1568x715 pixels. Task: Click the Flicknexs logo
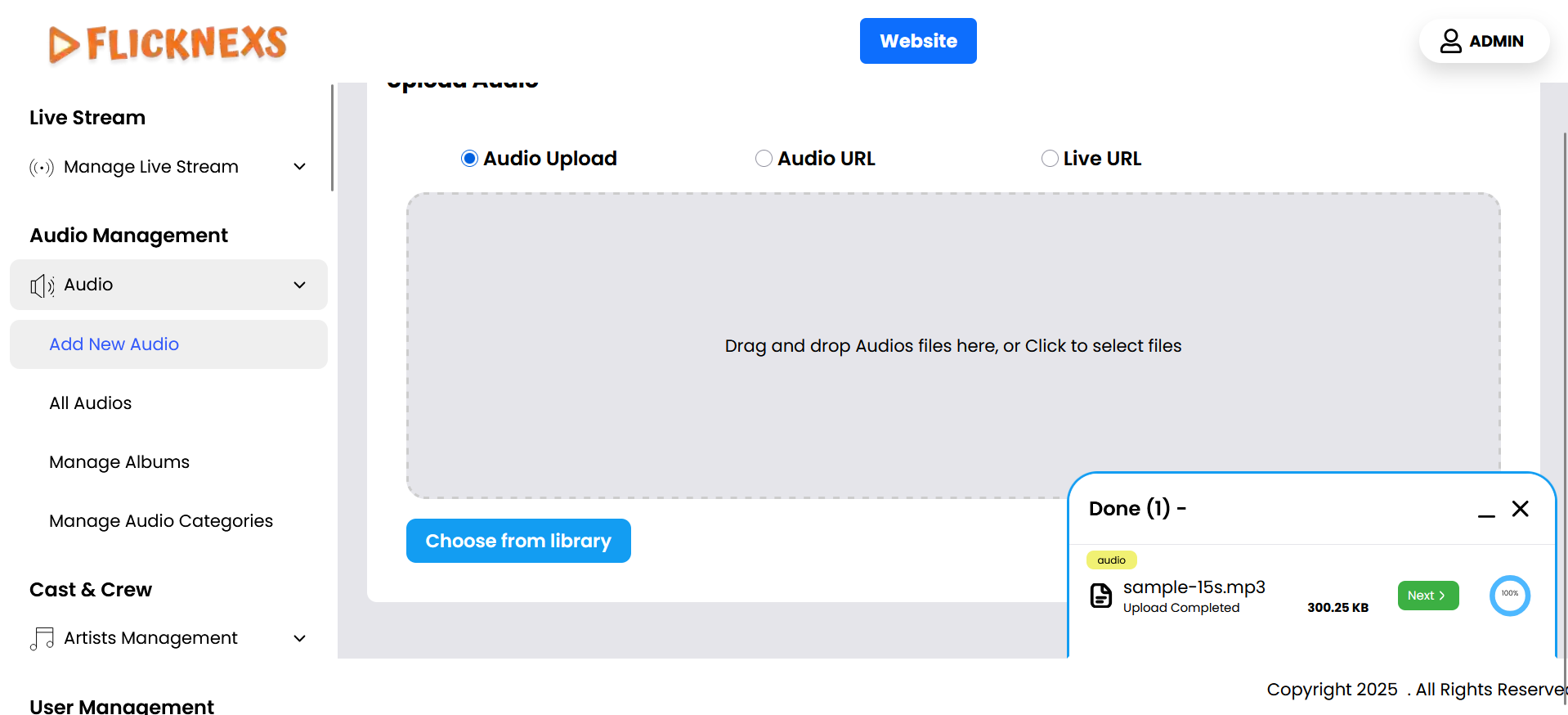(168, 43)
